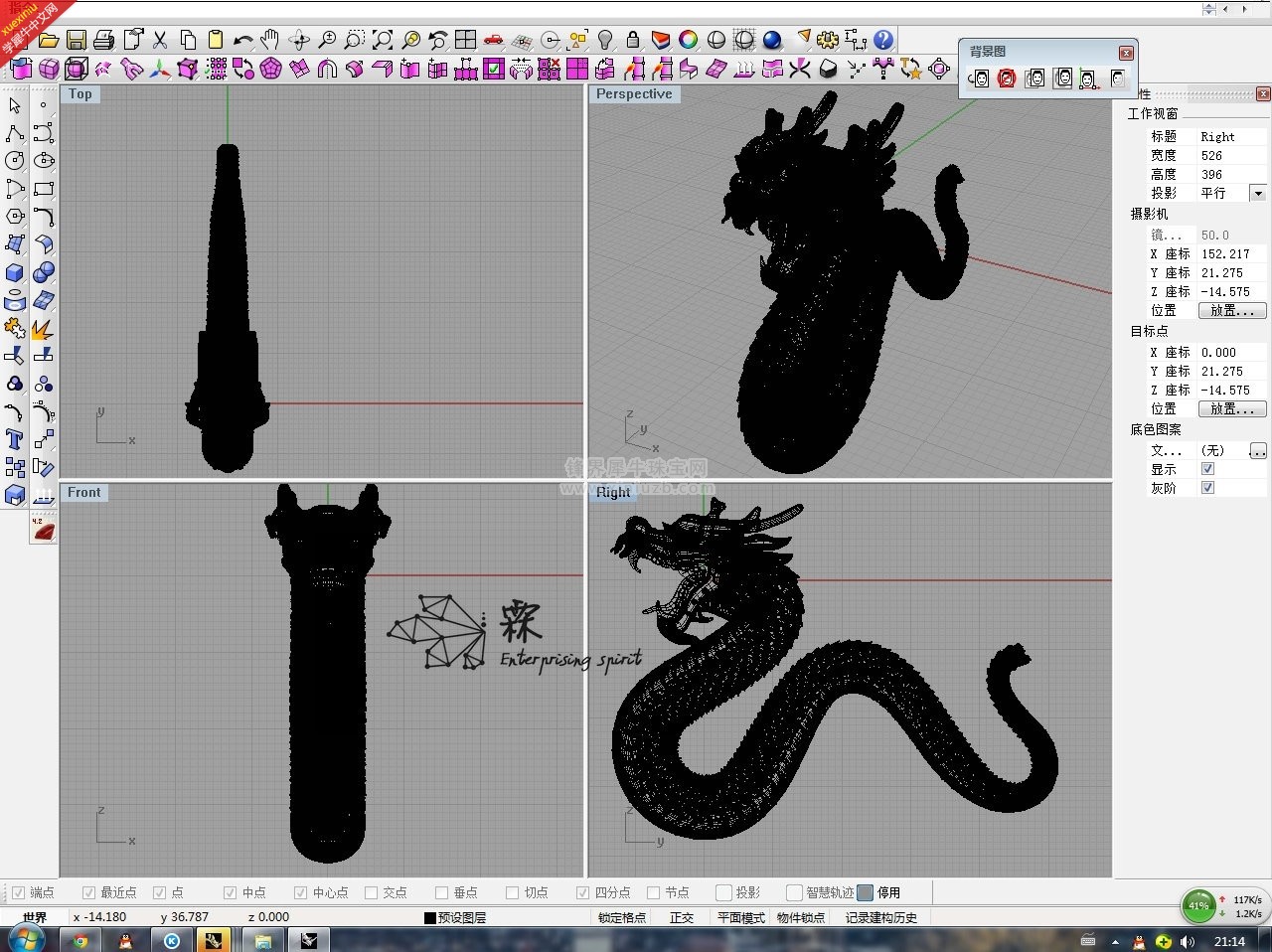Click the red gem 4.2 plugin icon
This screenshot has height=952, width=1272.
[x=43, y=529]
